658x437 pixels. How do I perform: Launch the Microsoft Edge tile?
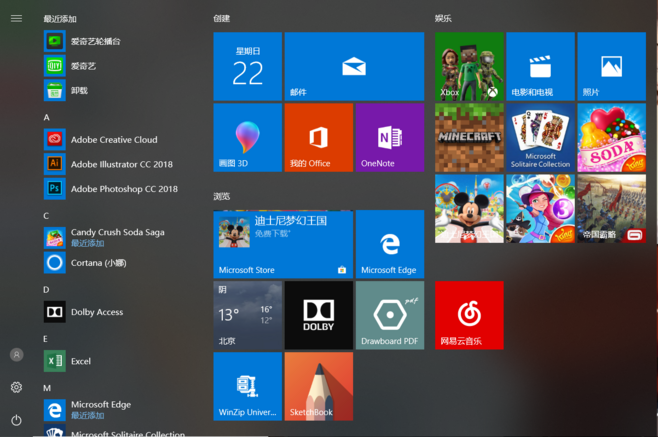click(390, 244)
